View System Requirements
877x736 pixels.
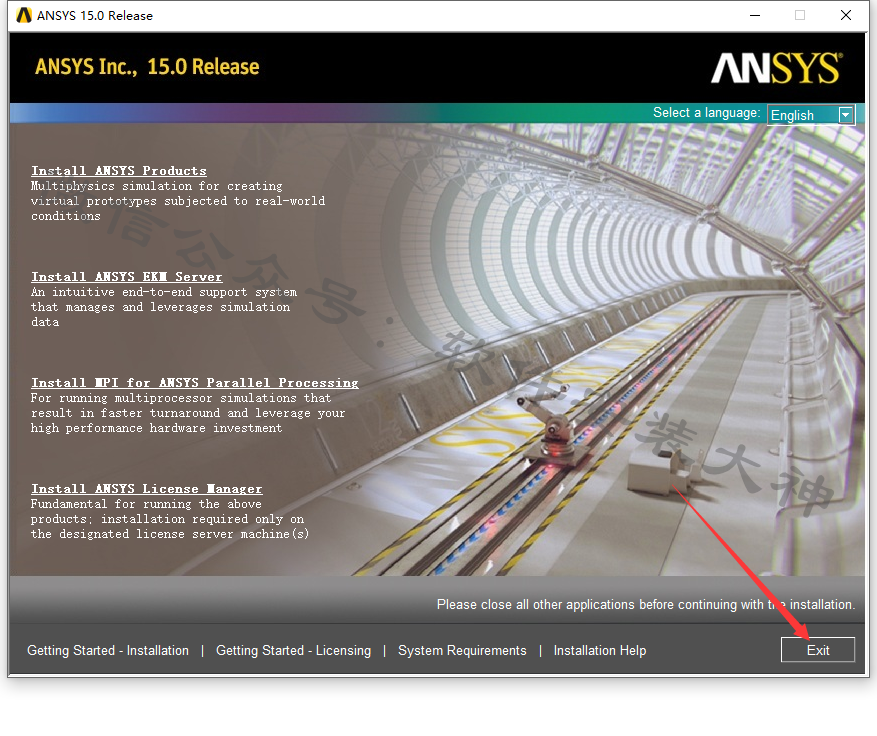[462, 650]
